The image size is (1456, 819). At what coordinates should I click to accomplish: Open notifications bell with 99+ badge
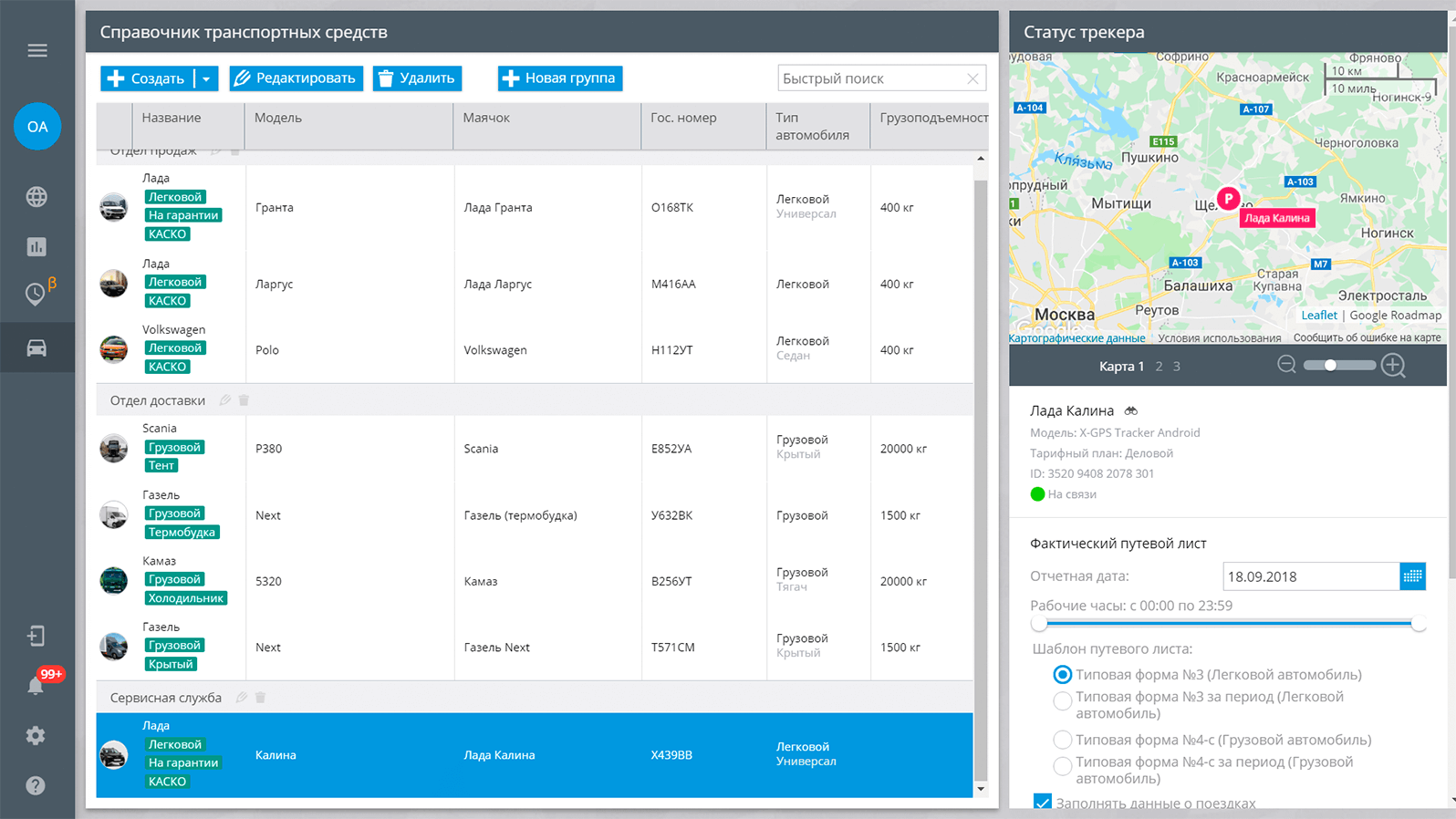tap(36, 685)
